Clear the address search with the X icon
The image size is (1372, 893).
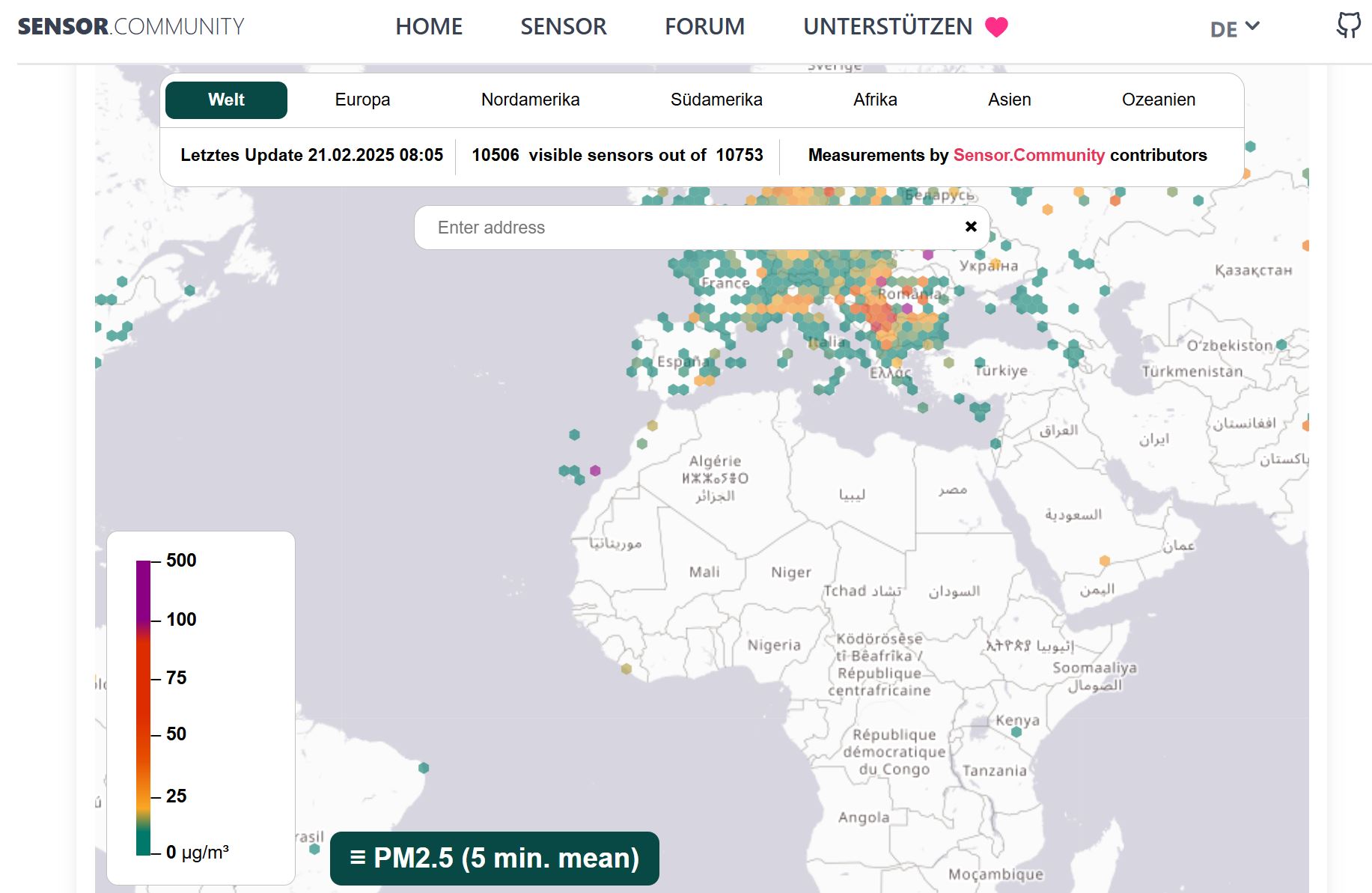[971, 226]
